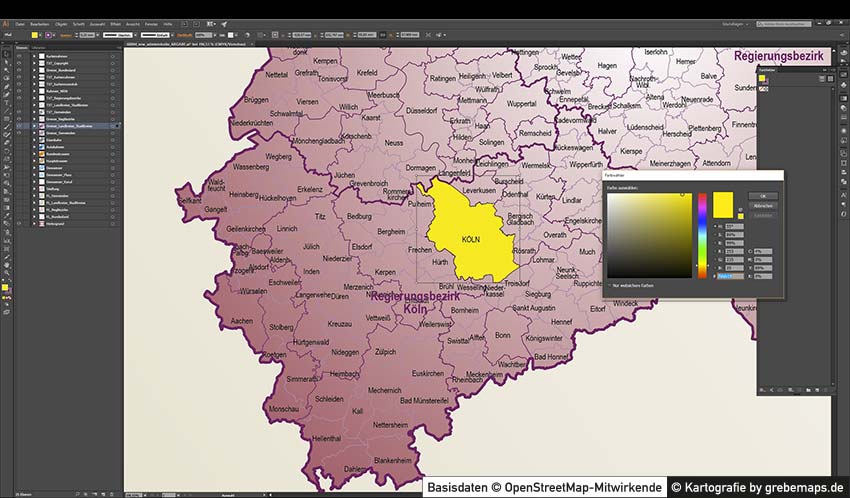The width and height of the screenshot is (850, 498).
Task: Open the workspace switcher dropdown at top right
Action: tap(742, 22)
